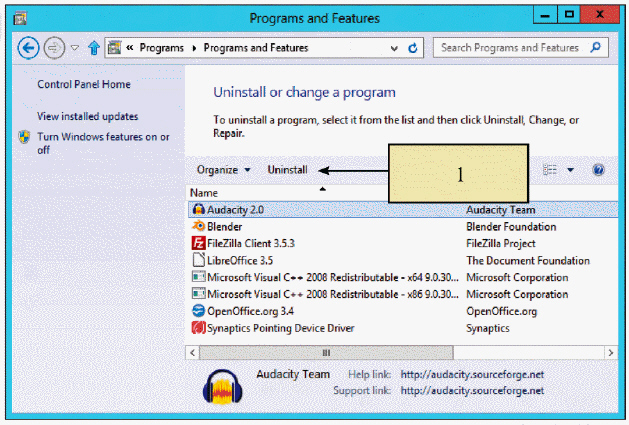Click publisher Synaptics
This screenshot has width=629, height=425.
tap(488, 328)
